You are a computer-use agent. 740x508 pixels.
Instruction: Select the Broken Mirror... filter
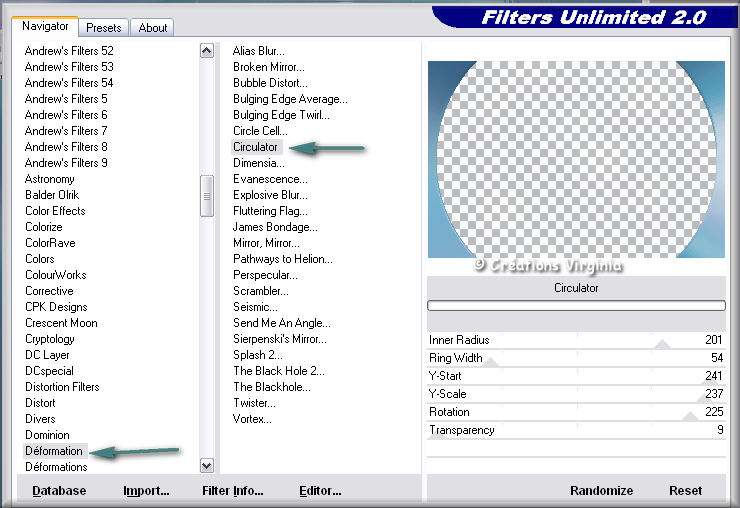click(x=269, y=67)
